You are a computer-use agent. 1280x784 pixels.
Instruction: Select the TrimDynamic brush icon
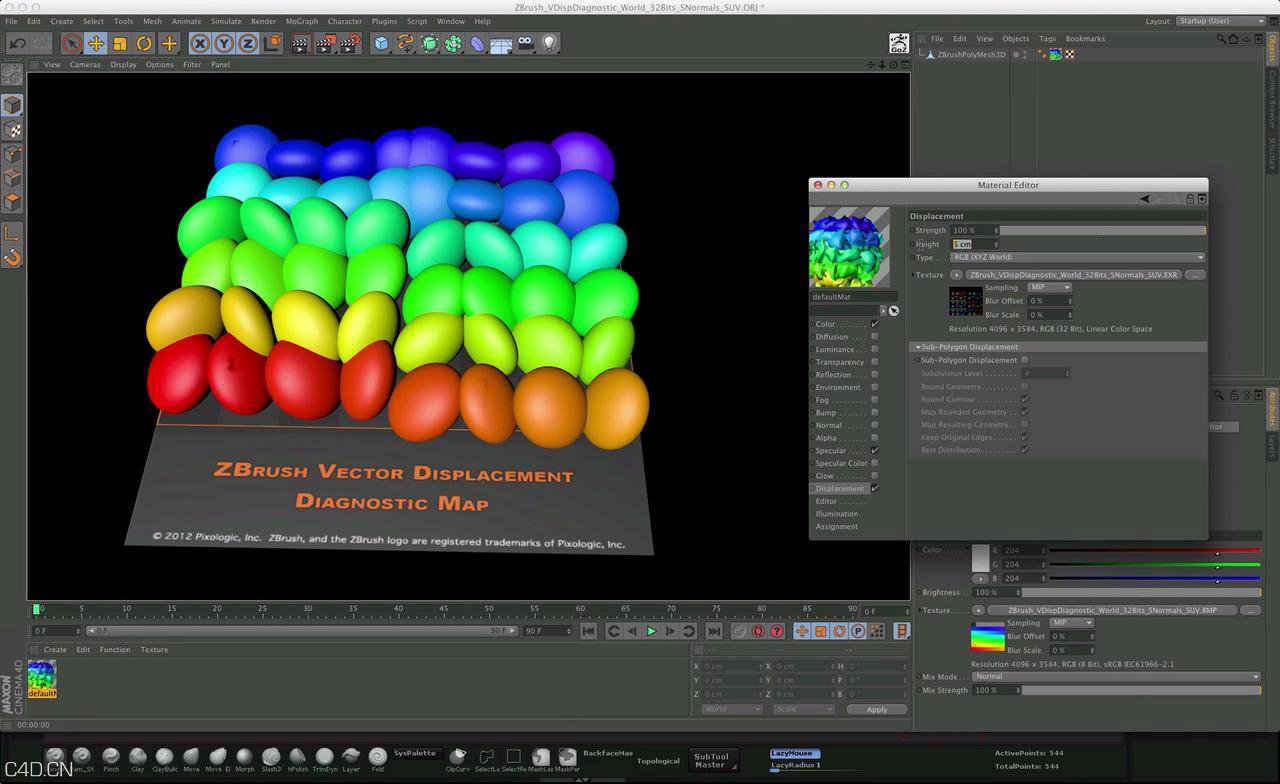[x=326, y=757]
